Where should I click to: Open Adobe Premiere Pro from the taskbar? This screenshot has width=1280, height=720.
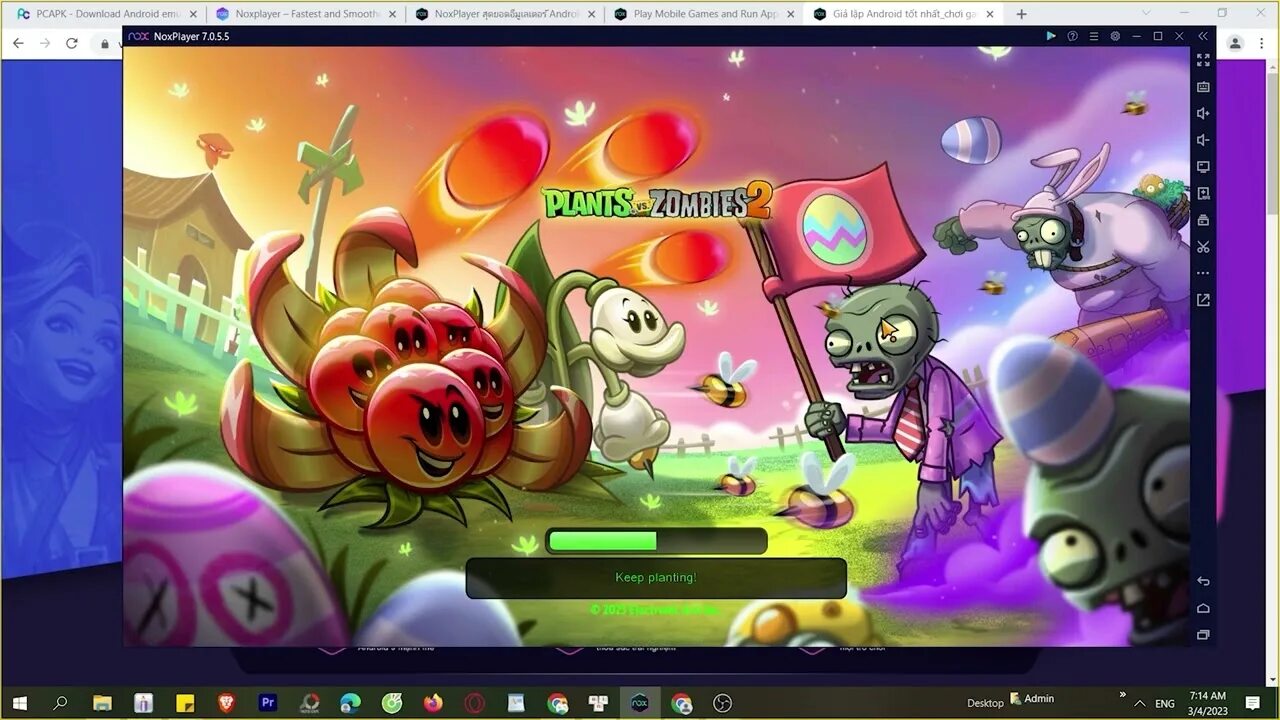[x=267, y=703]
